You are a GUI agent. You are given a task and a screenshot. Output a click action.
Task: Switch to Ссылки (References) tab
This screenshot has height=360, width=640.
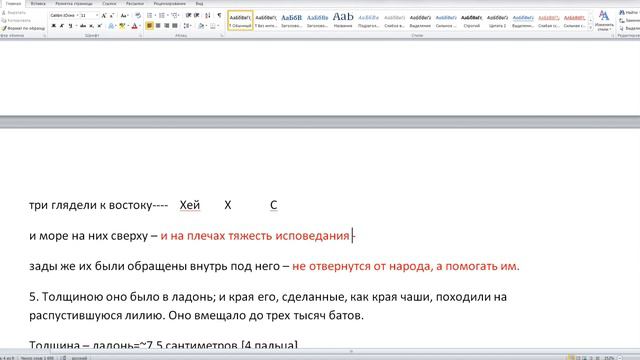(109, 4)
